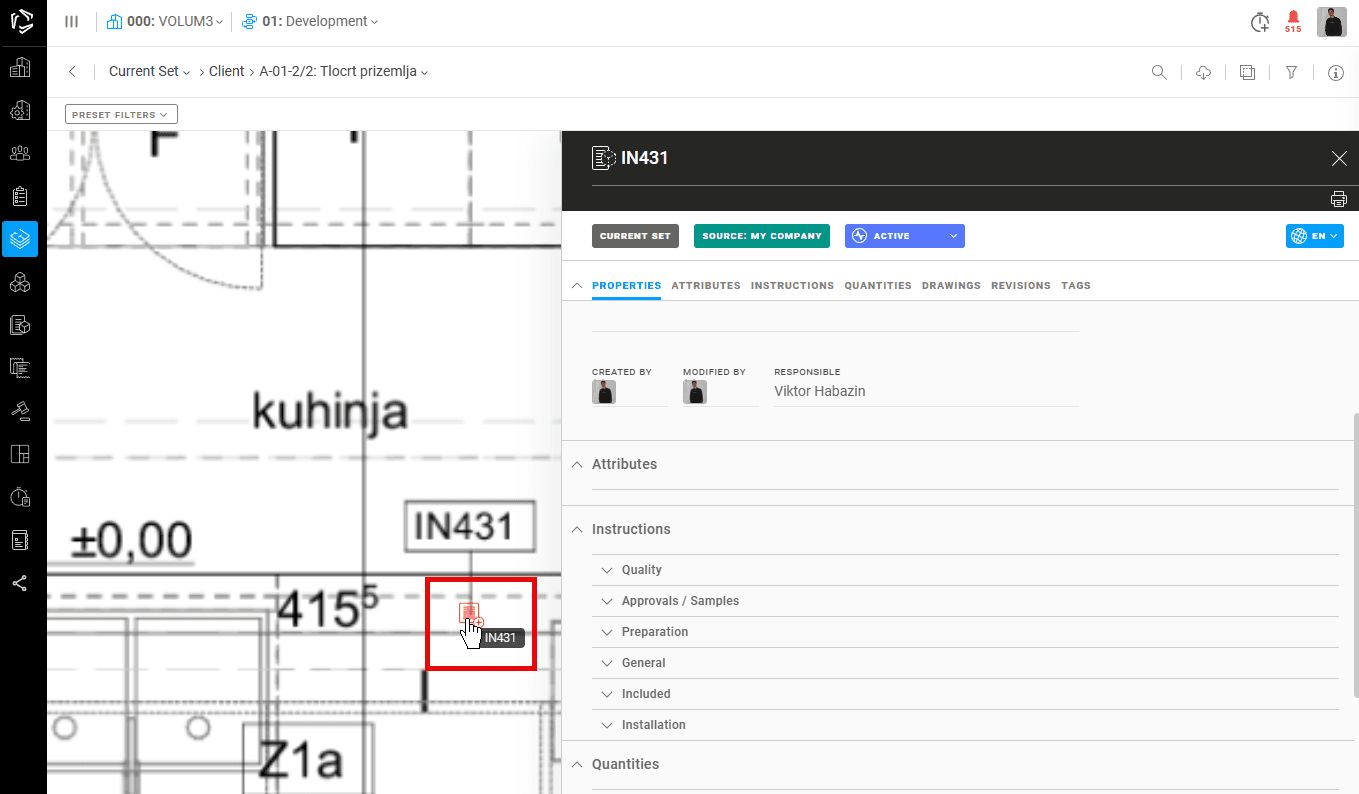The width and height of the screenshot is (1359, 794).
Task: Open the Preset Filters dropdown
Action: click(121, 115)
